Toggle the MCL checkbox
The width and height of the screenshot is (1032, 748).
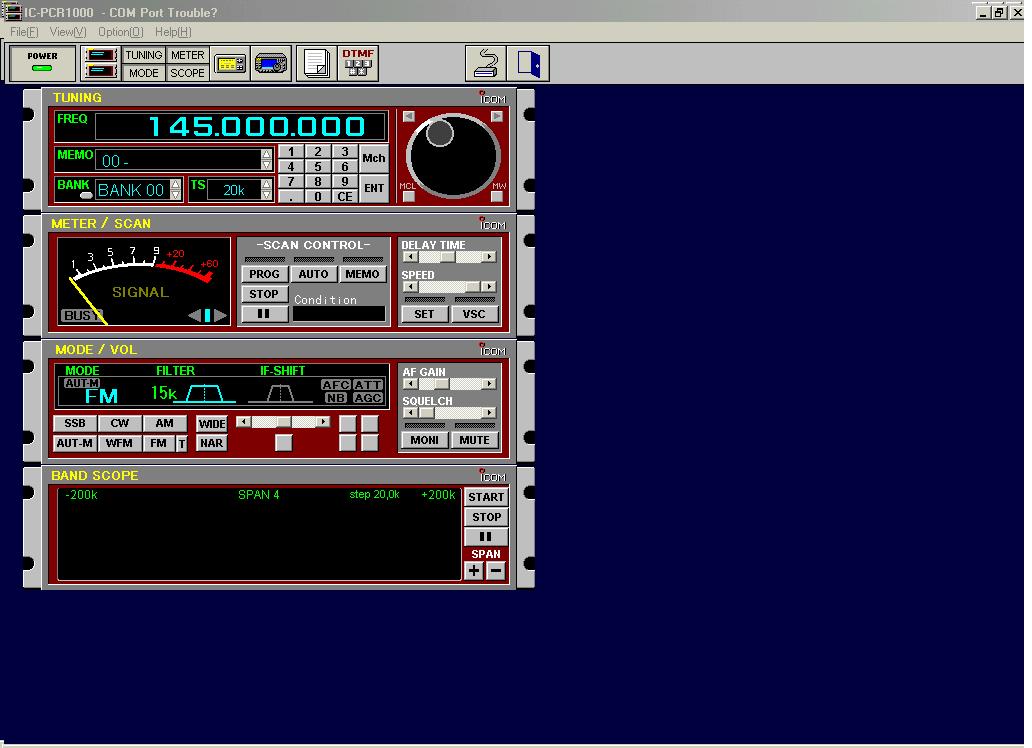[409, 196]
